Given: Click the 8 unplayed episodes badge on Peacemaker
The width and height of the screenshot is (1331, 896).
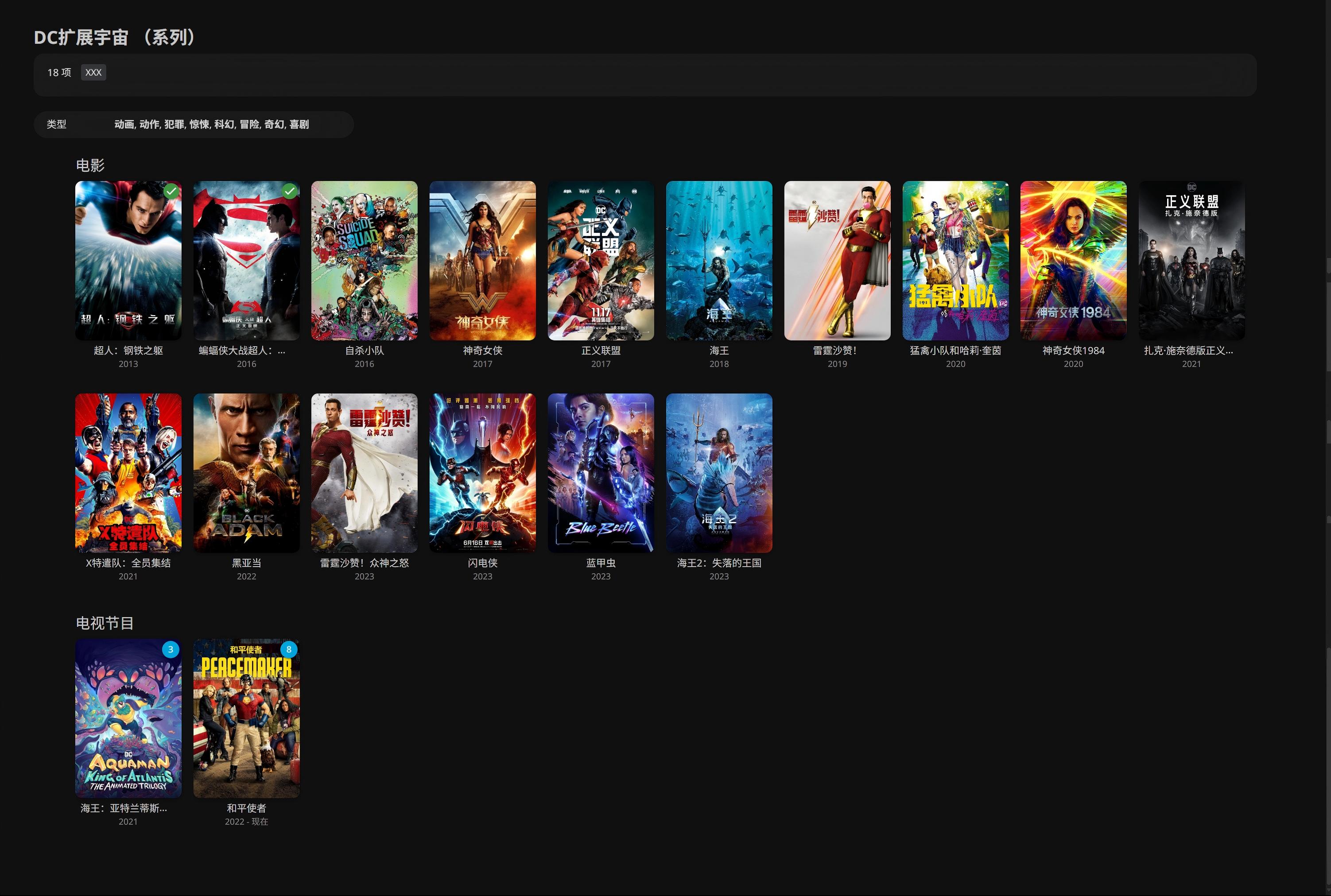Looking at the screenshot, I should 289,649.
